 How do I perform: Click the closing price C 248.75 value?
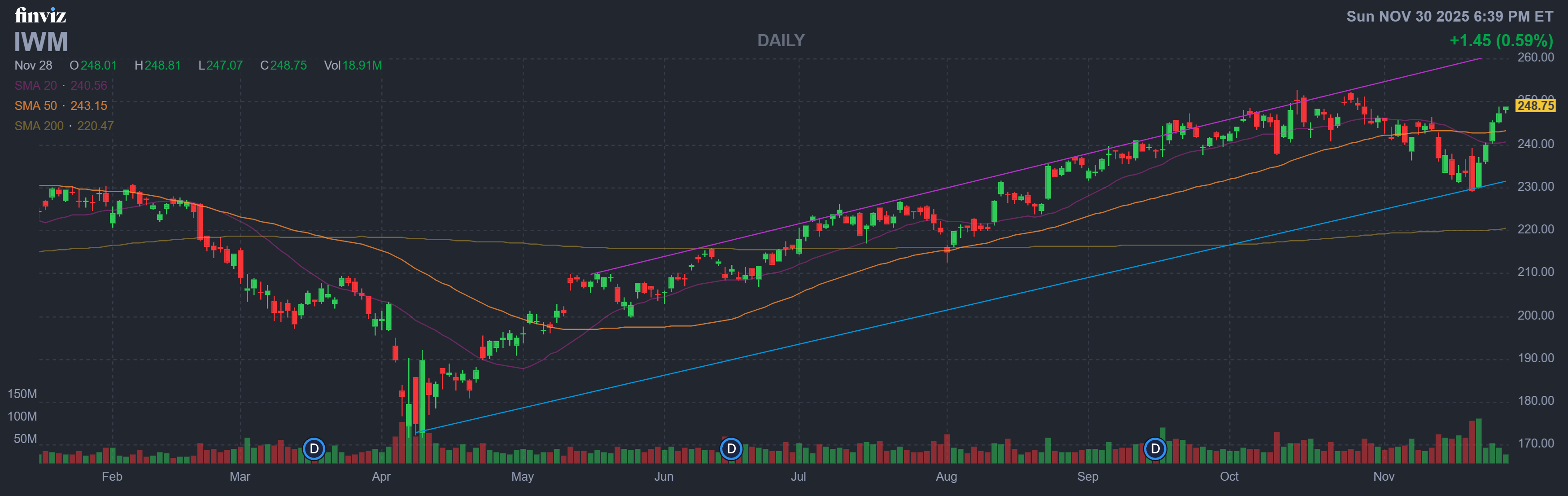pos(284,65)
